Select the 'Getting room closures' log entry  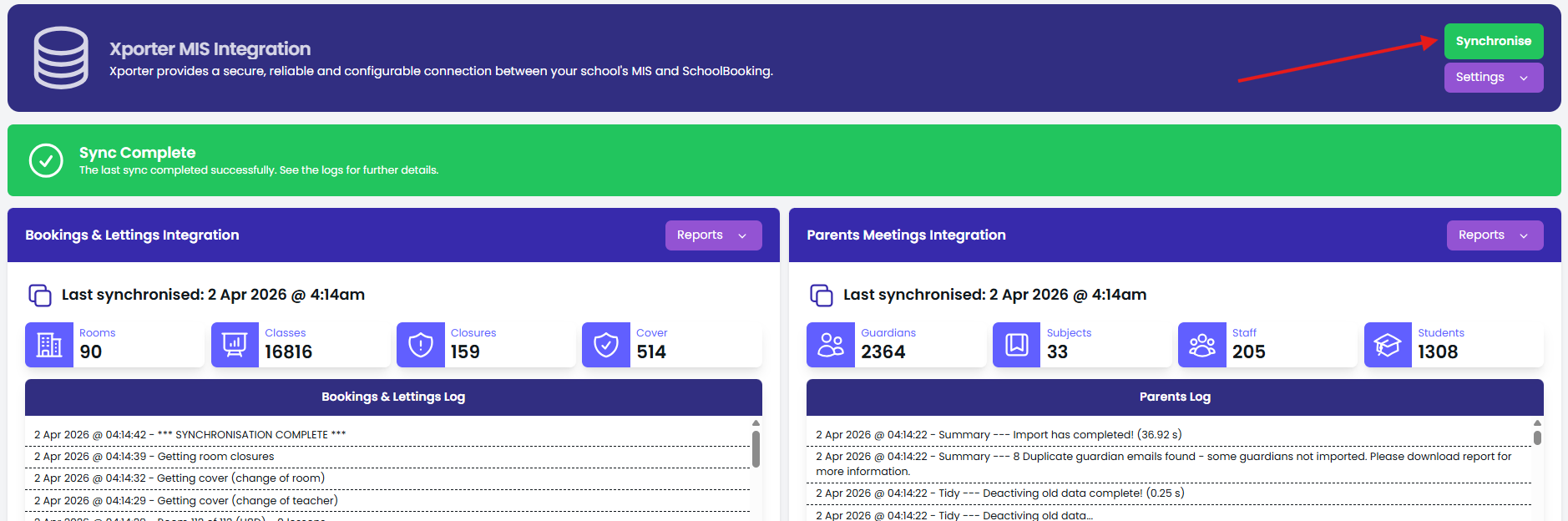click(x=387, y=457)
